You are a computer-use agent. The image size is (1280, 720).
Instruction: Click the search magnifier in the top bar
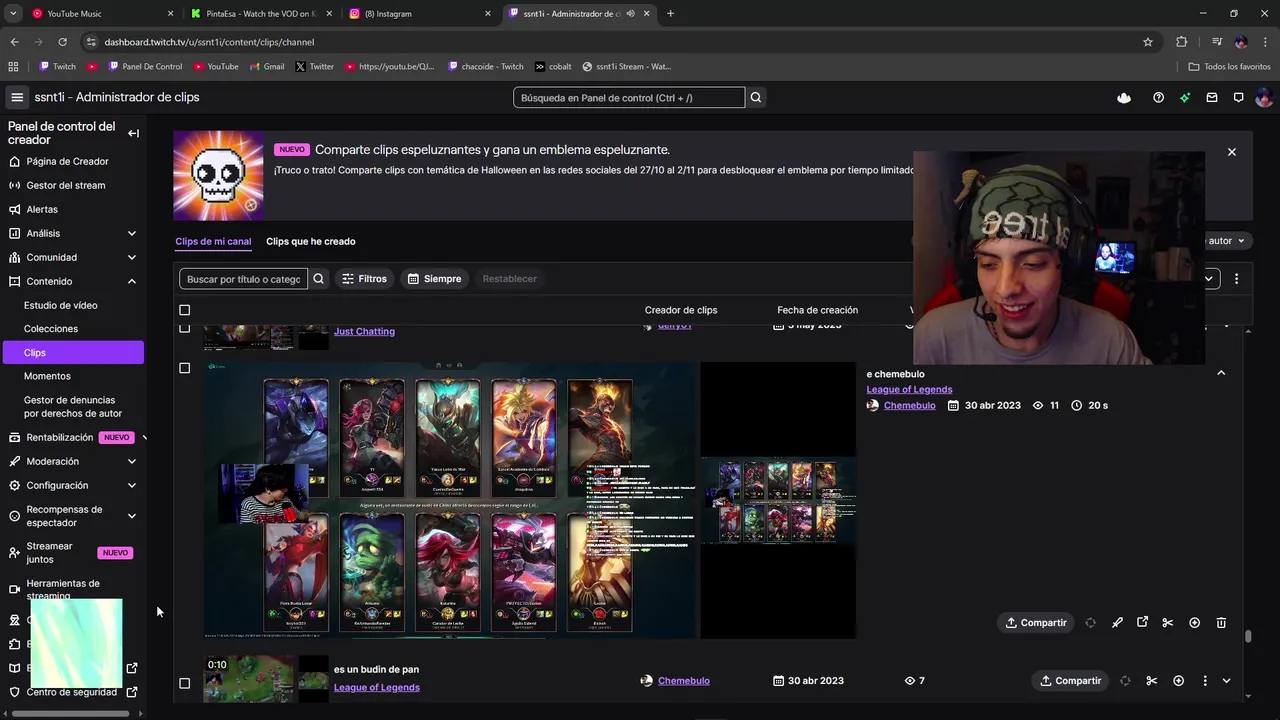[x=756, y=97]
